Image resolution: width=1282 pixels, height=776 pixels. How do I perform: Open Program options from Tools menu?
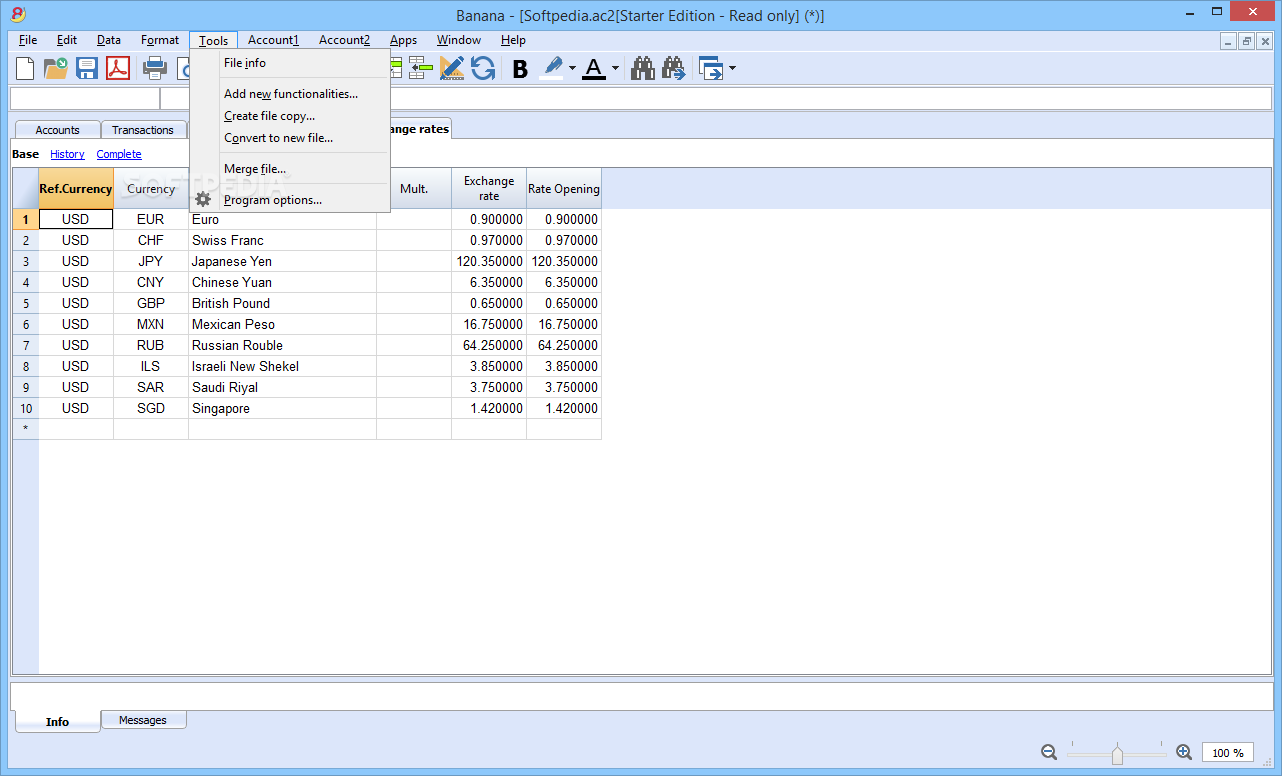pos(290,200)
